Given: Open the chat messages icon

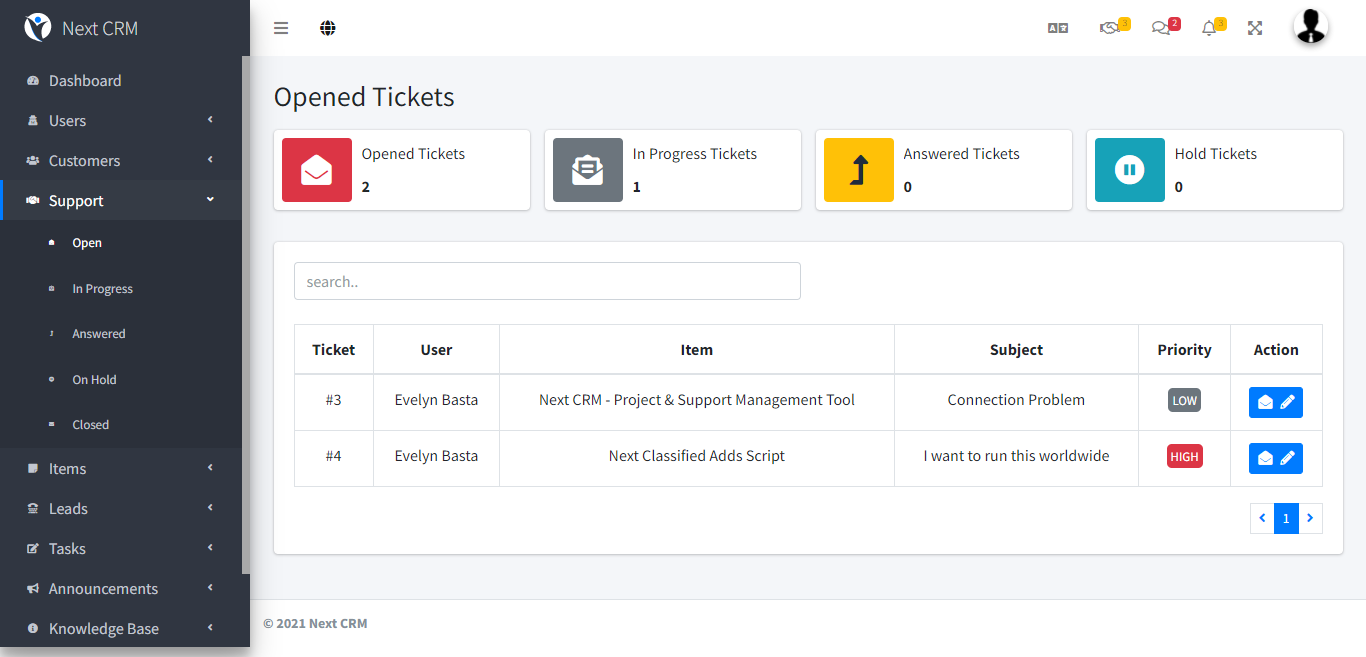Looking at the screenshot, I should [x=1161, y=28].
